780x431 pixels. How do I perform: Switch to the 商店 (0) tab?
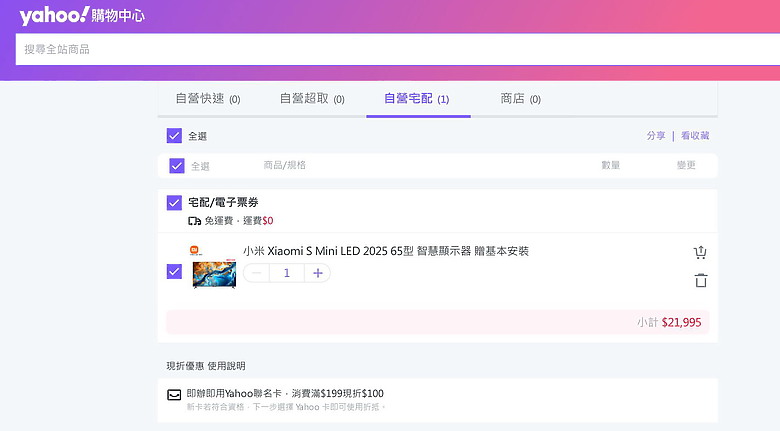520,99
